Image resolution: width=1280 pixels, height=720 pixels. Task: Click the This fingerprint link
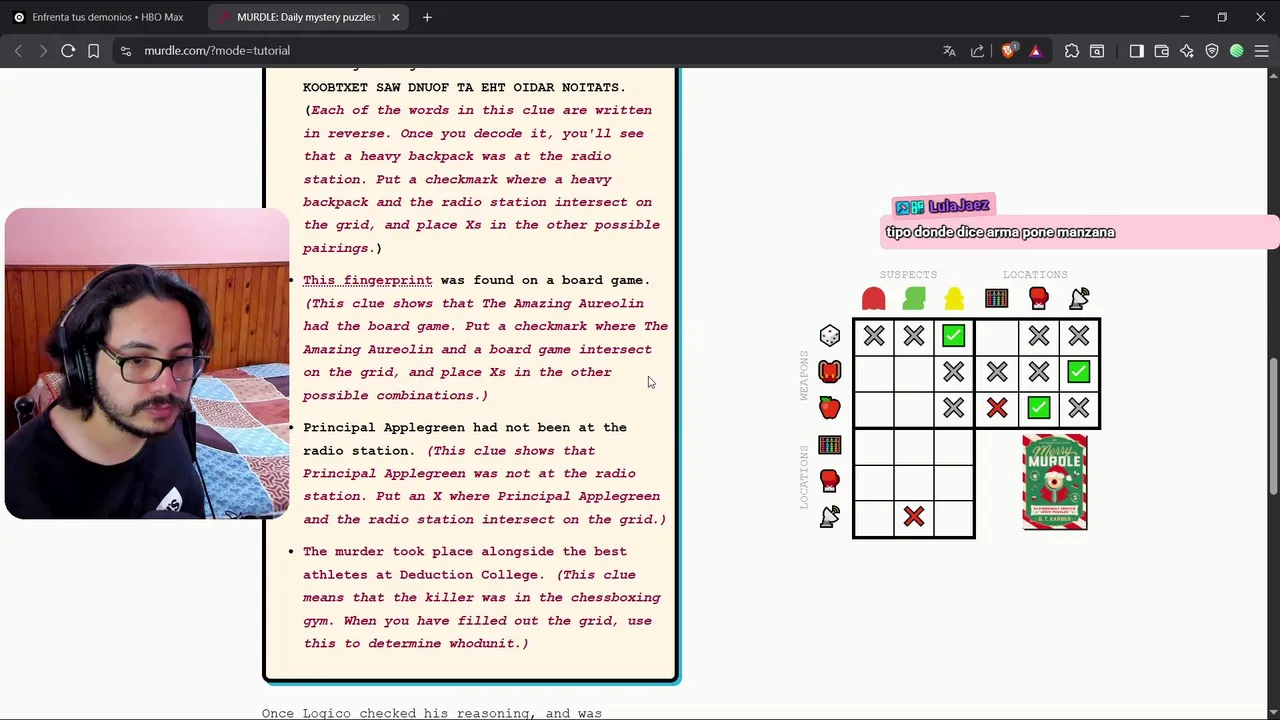367,280
